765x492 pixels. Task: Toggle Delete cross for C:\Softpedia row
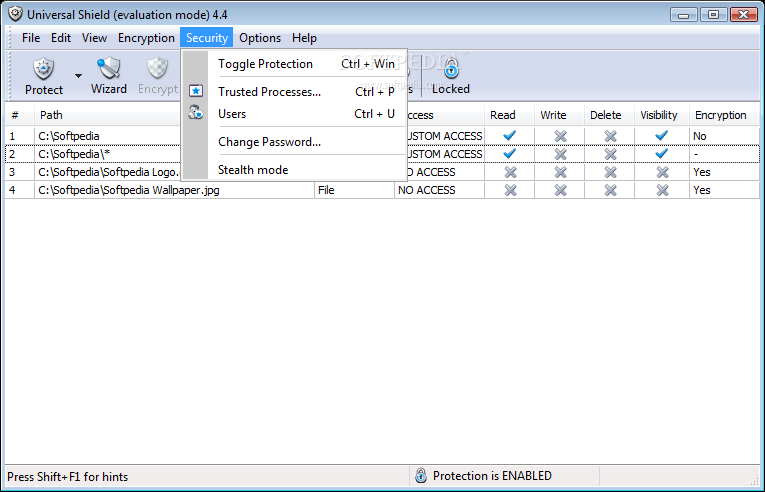pos(610,136)
